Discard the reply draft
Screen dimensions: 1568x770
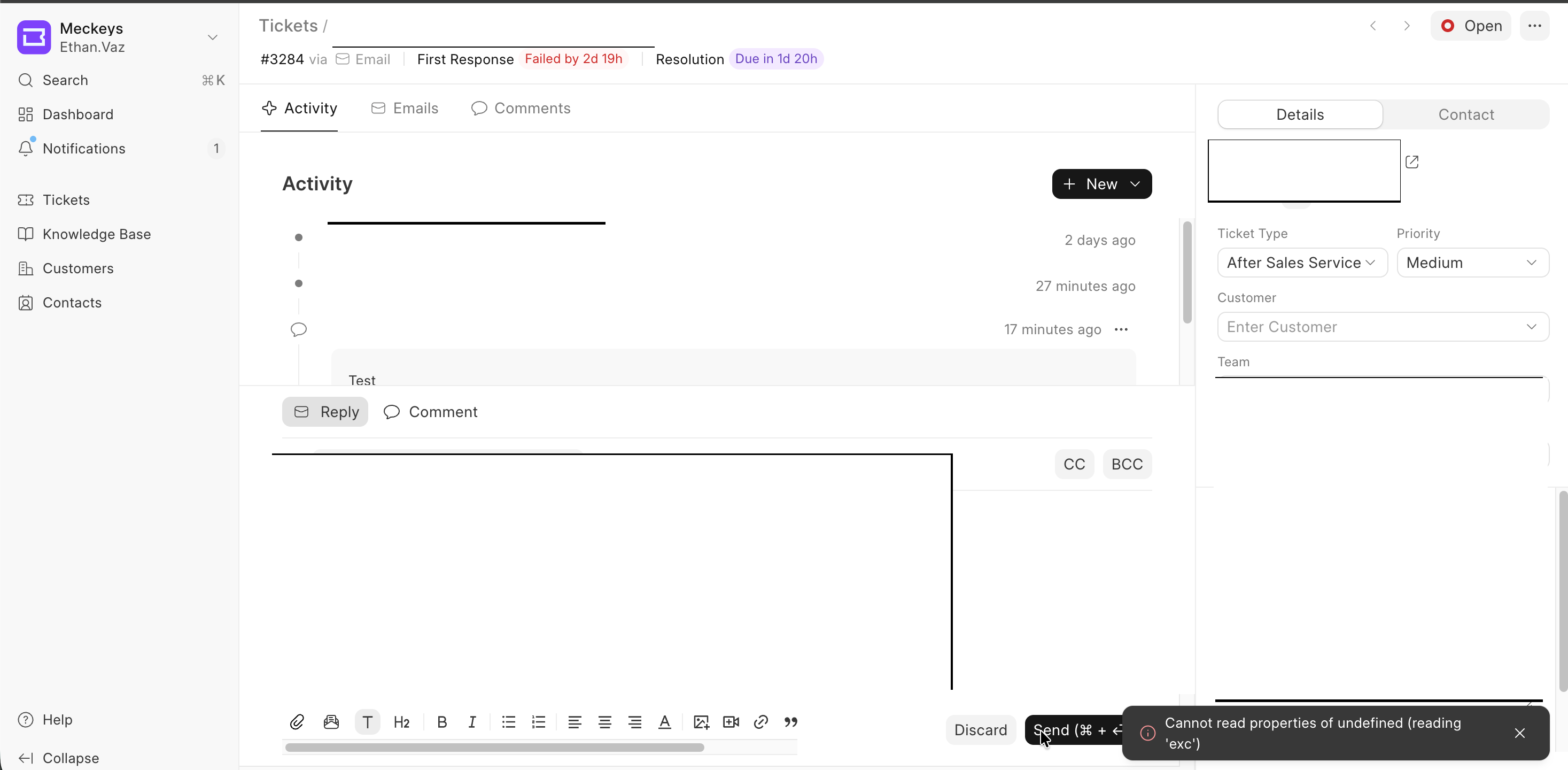click(x=980, y=730)
